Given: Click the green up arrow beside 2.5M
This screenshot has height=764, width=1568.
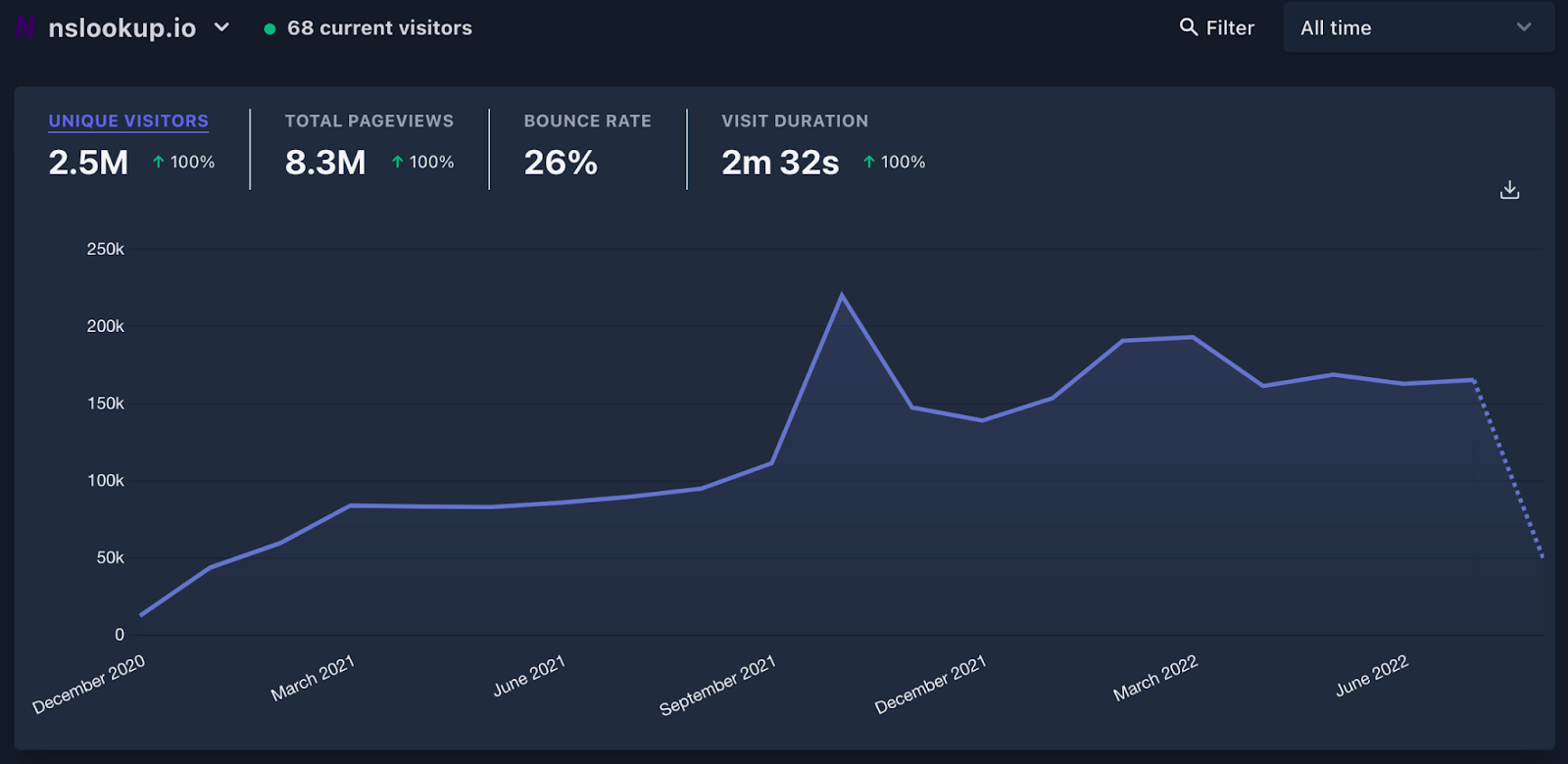Looking at the screenshot, I should [x=158, y=162].
